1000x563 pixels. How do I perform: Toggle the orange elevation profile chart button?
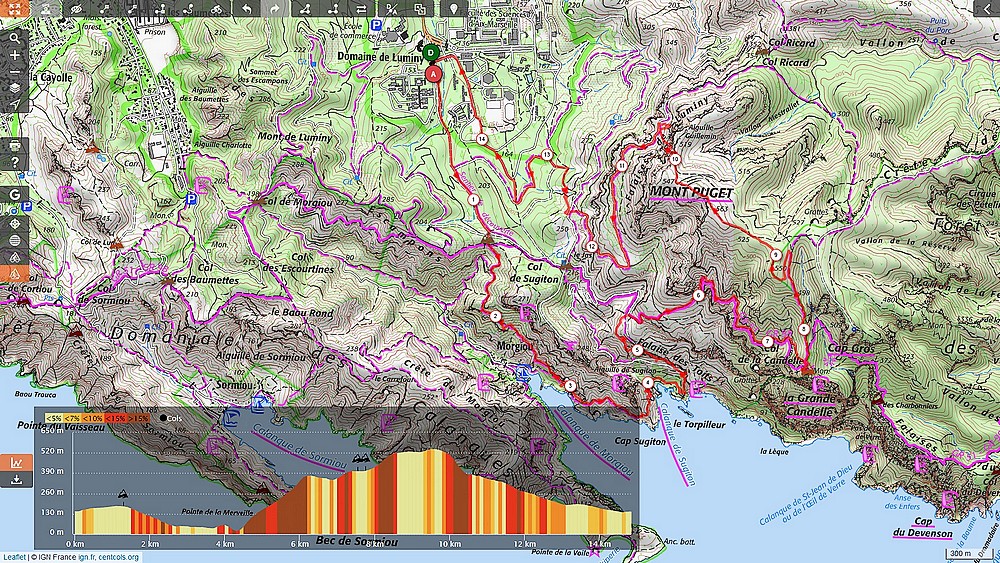(16, 462)
